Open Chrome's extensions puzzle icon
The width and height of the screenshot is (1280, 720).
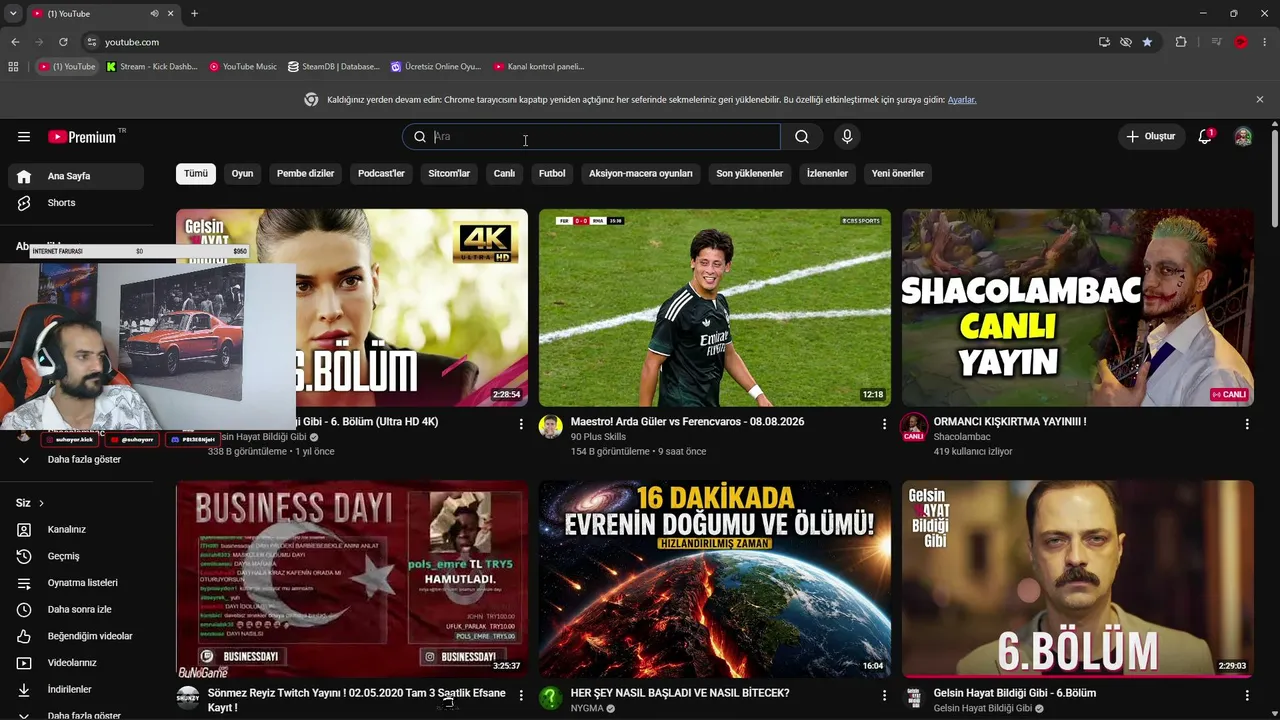(1181, 42)
